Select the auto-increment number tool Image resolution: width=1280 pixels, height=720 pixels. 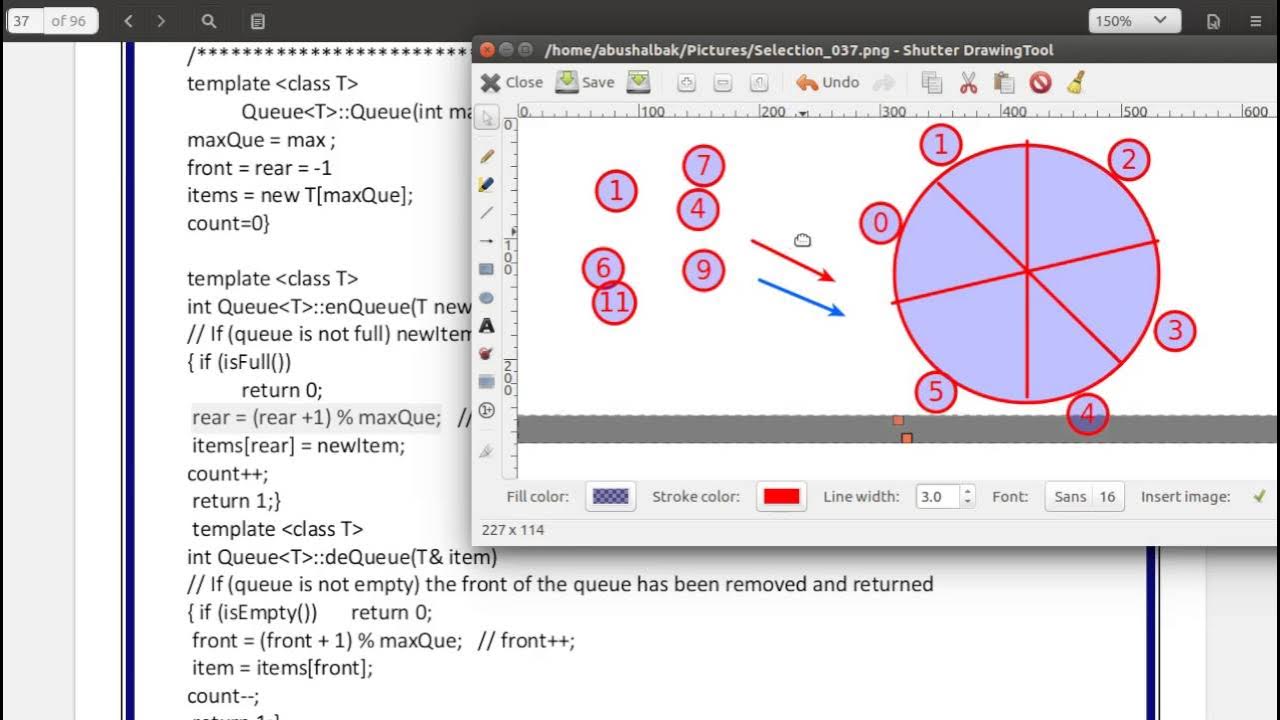coord(487,410)
